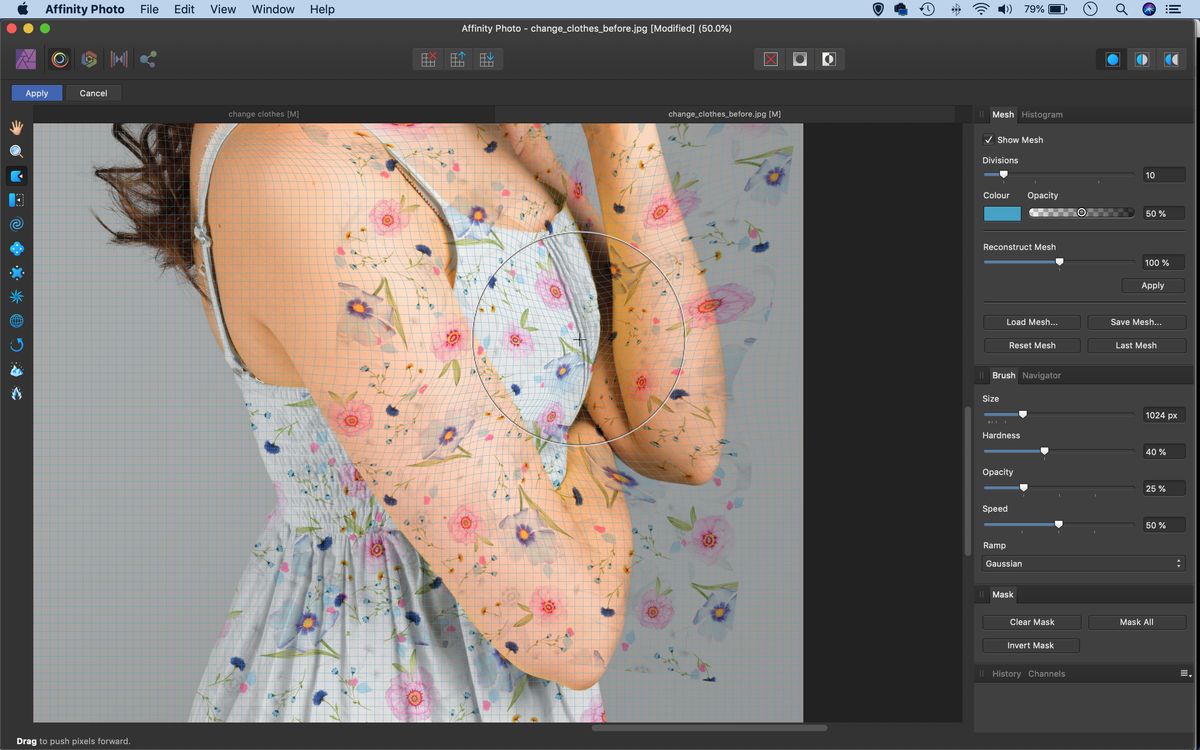The height and width of the screenshot is (750, 1200).
Task: Select the Liquify Thaw tool
Action: 16,393
